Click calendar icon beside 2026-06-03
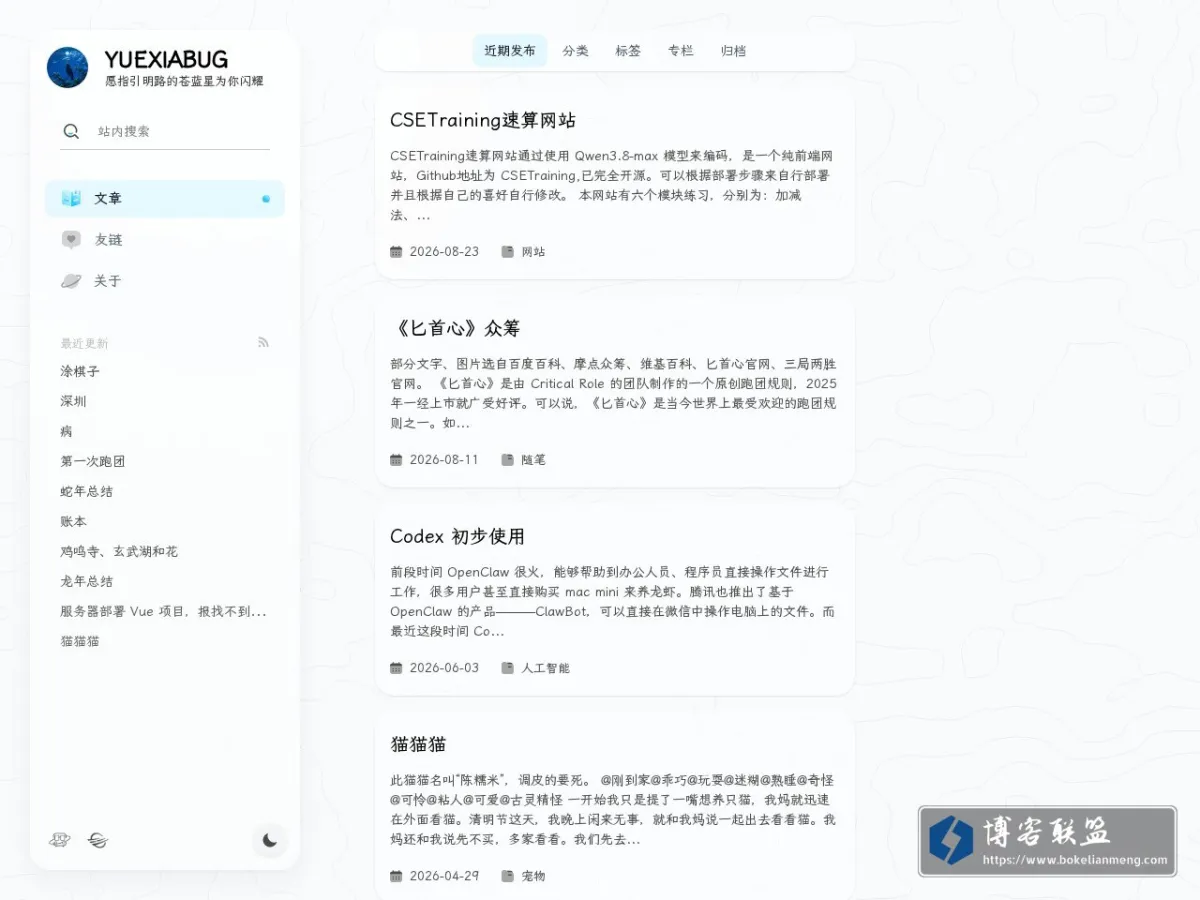The image size is (1200, 900). coord(396,668)
